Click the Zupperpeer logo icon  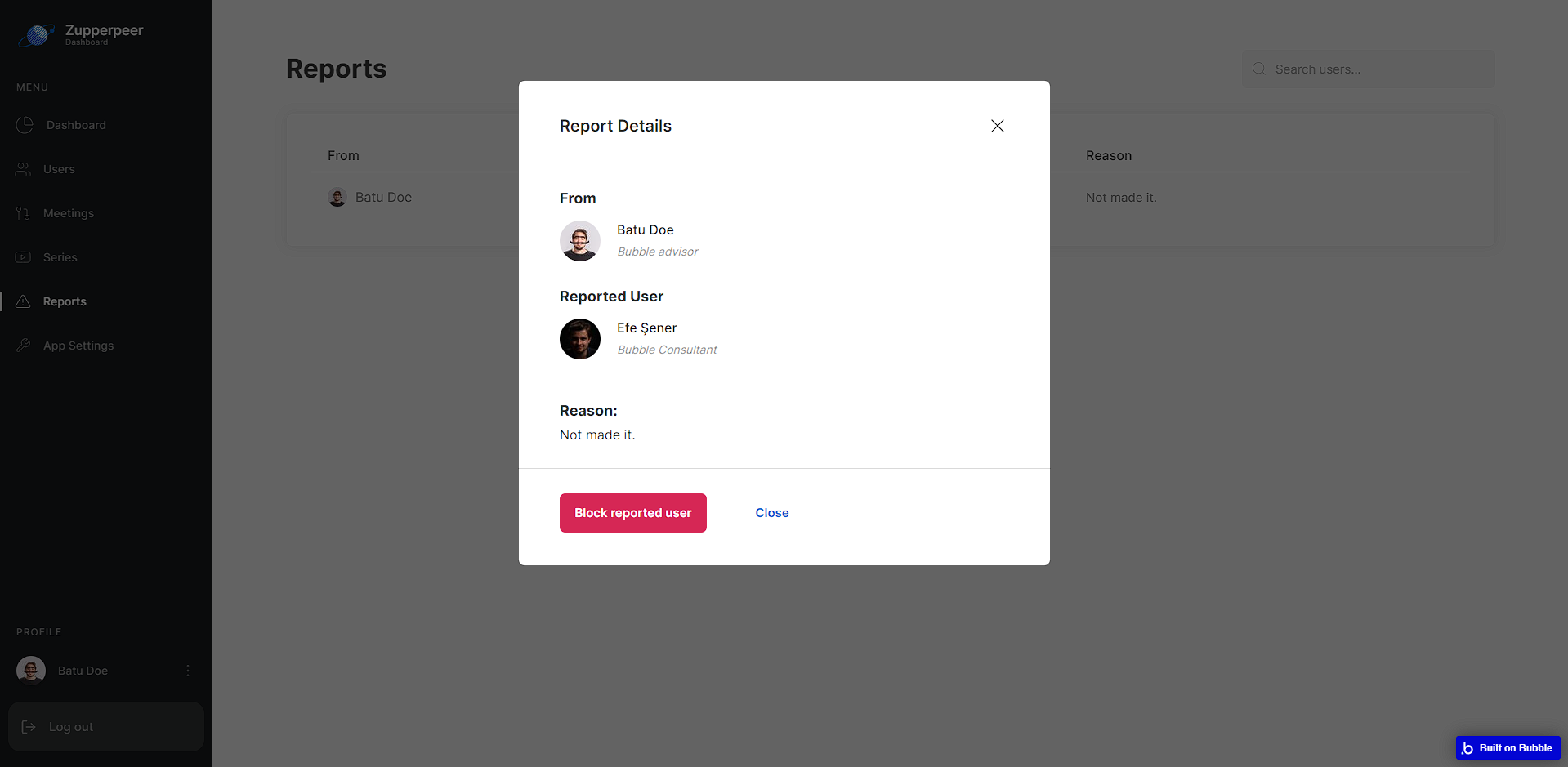point(37,35)
